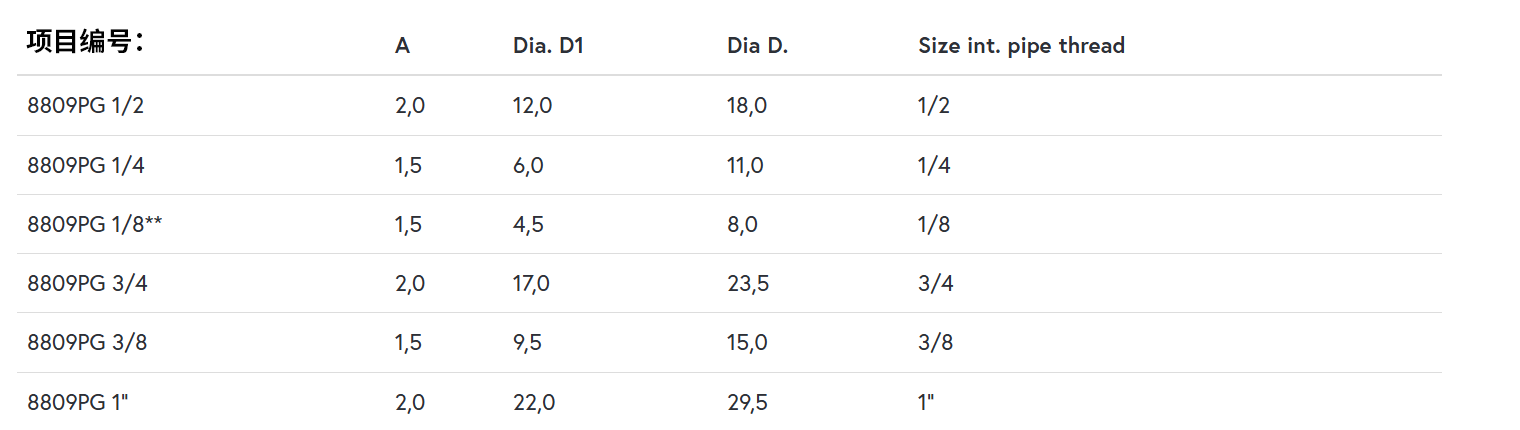The image size is (1520, 430).
Task: Select item number 8809PG 1"
Action: [x=78, y=403]
